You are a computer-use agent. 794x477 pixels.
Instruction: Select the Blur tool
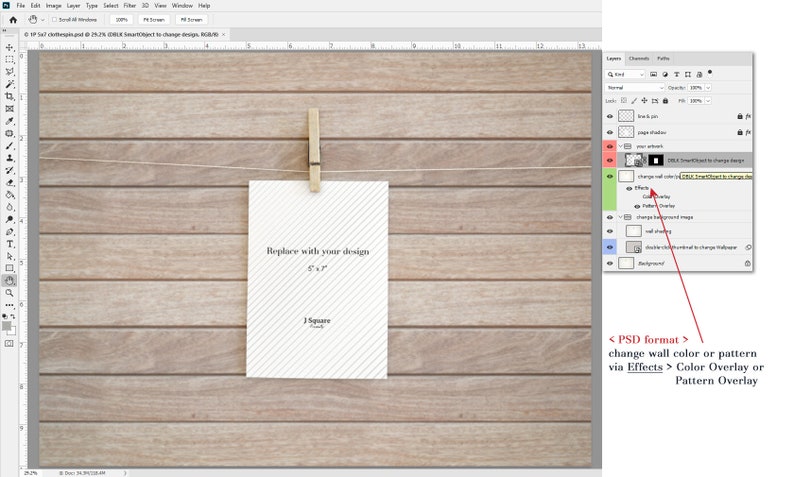pos(9,207)
